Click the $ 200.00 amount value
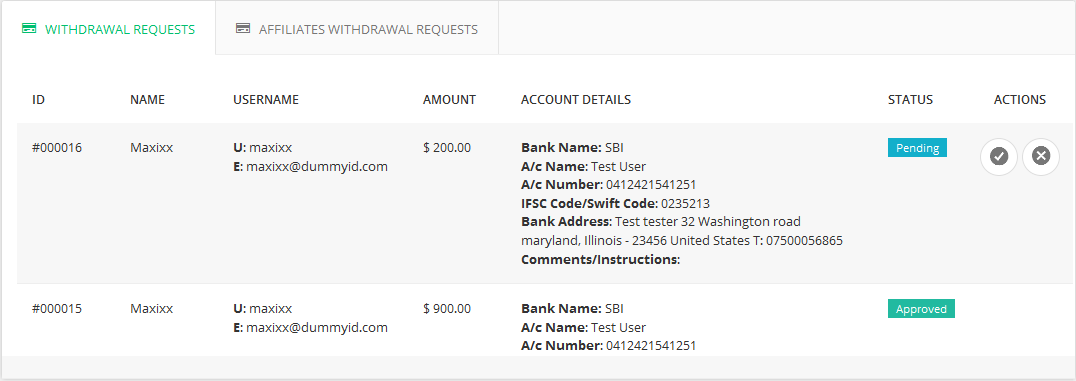The image size is (1076, 381). [447, 148]
